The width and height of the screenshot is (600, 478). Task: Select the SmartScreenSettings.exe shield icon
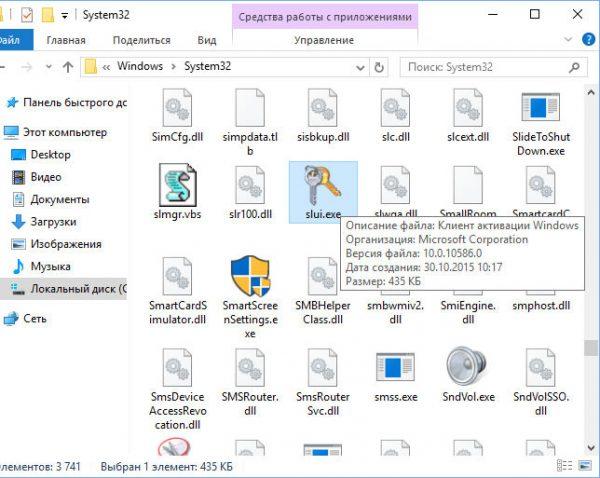250,276
